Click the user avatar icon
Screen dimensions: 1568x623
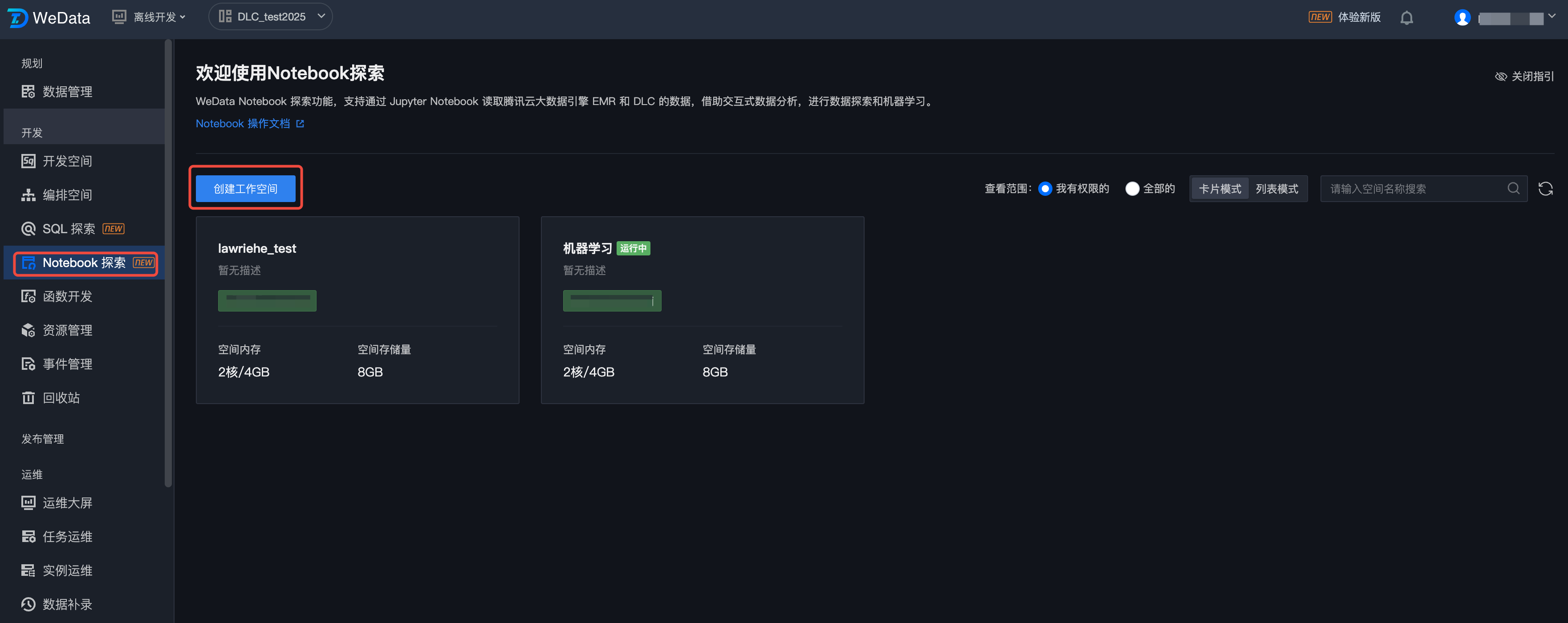(1462, 18)
